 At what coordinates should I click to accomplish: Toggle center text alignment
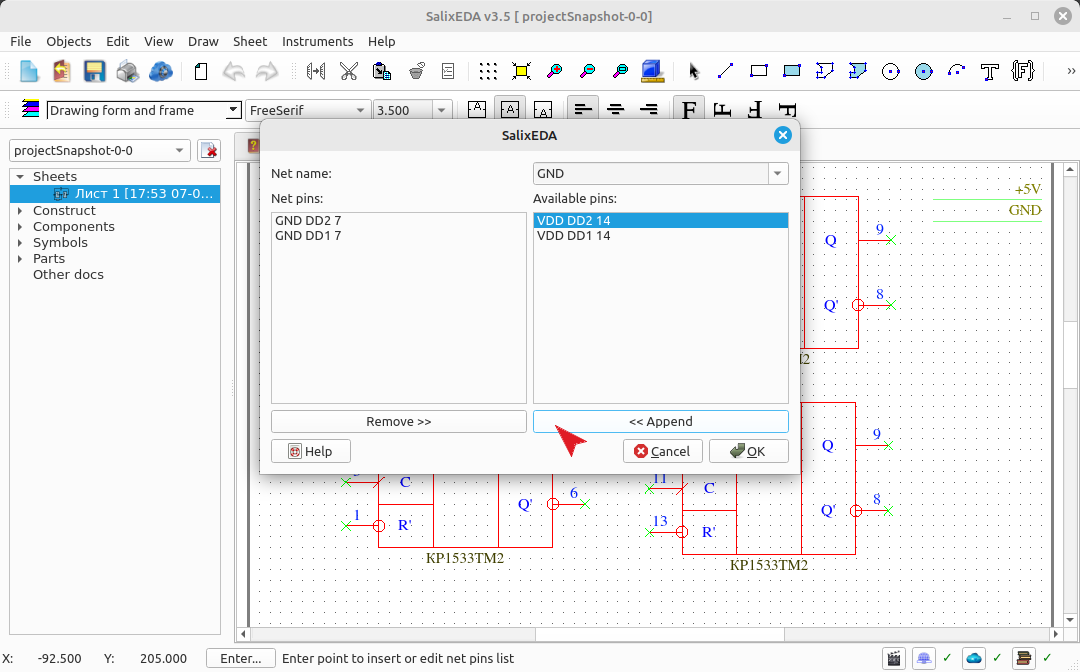click(615, 109)
